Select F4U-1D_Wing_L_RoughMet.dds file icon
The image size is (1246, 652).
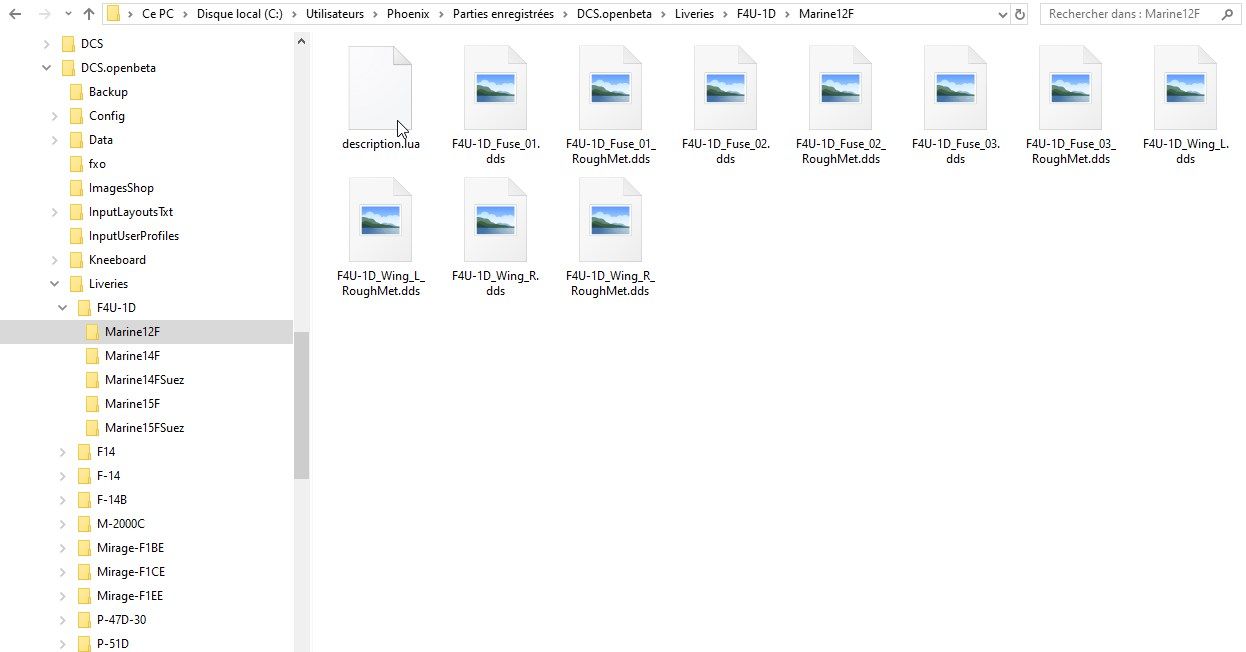tap(380, 220)
